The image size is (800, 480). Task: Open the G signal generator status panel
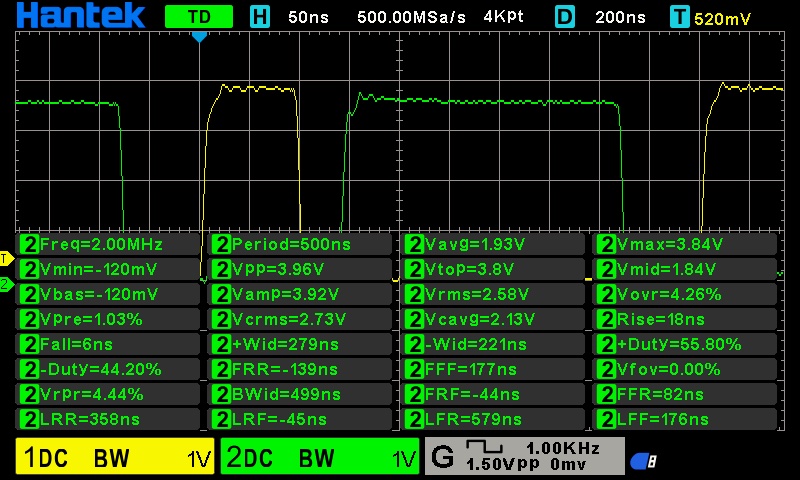524,456
